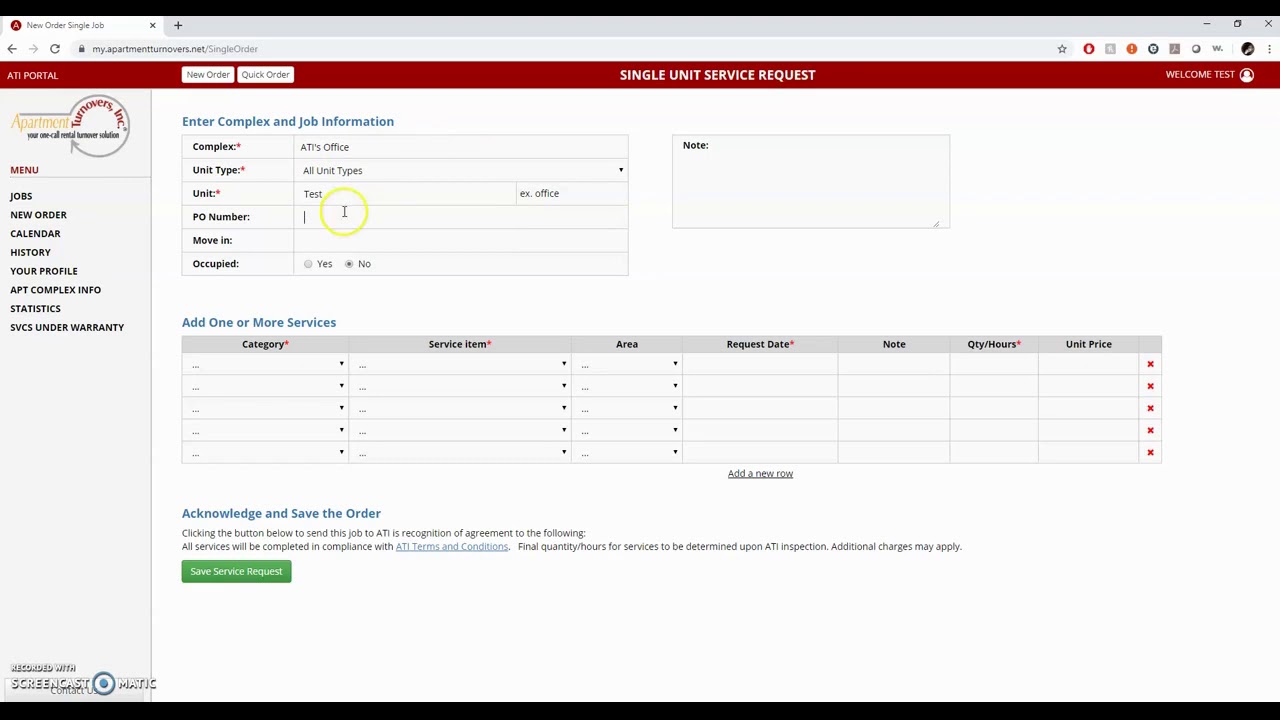Click Save Service Request button
This screenshot has height=720, width=1280.
(236, 572)
